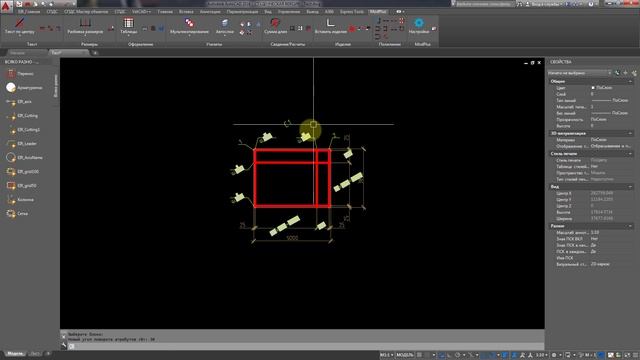This screenshot has height=360, width=640.
Task: Click the workspace switching gear in status bar
Action: point(554,355)
